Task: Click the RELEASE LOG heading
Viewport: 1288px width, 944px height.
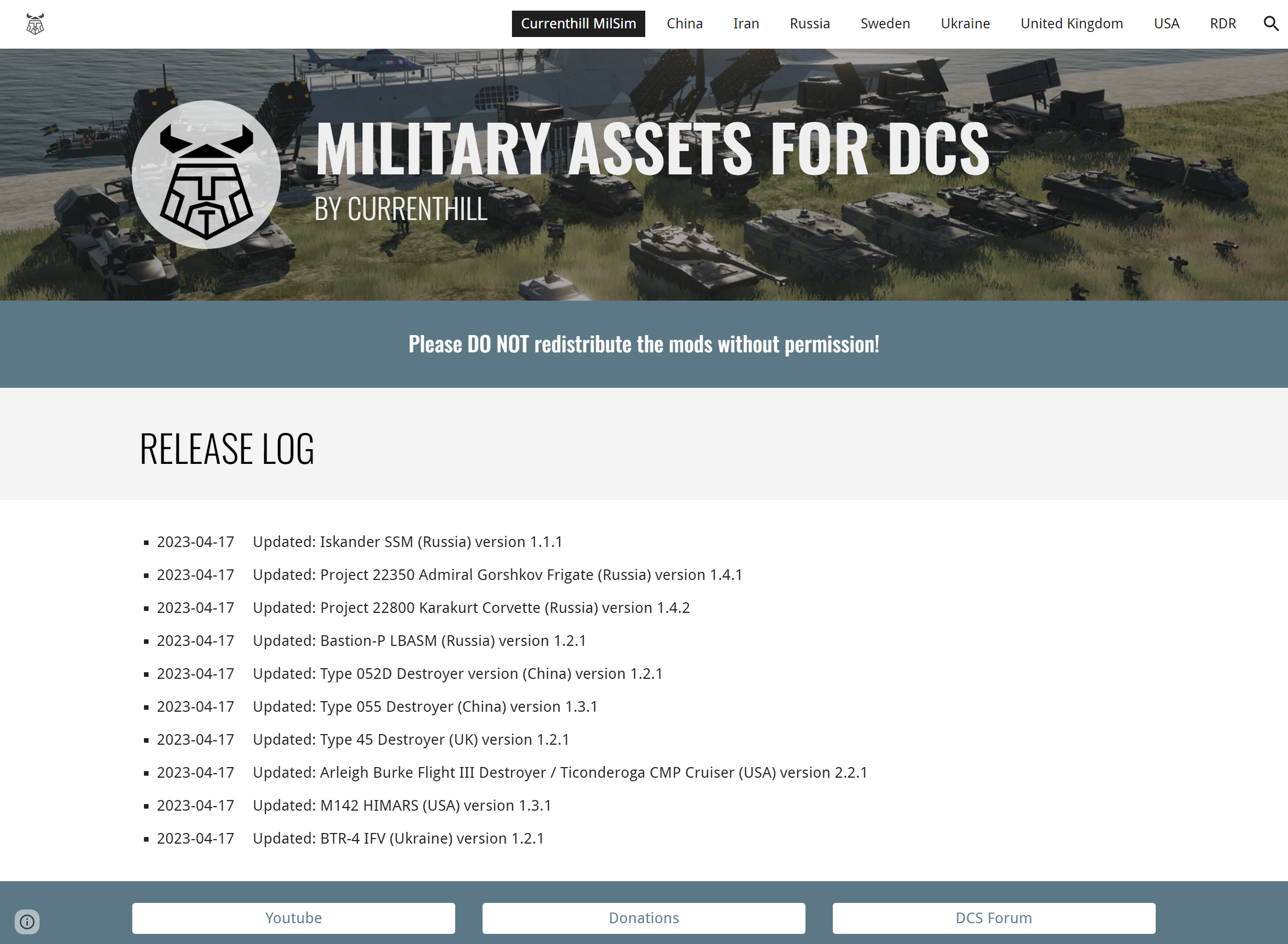Action: point(227,449)
